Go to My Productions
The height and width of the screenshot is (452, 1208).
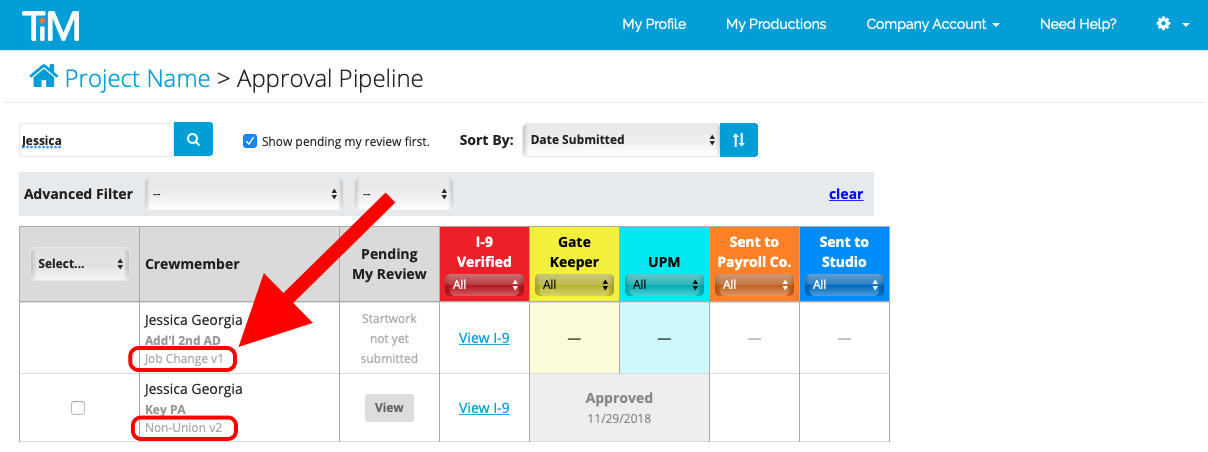(776, 24)
